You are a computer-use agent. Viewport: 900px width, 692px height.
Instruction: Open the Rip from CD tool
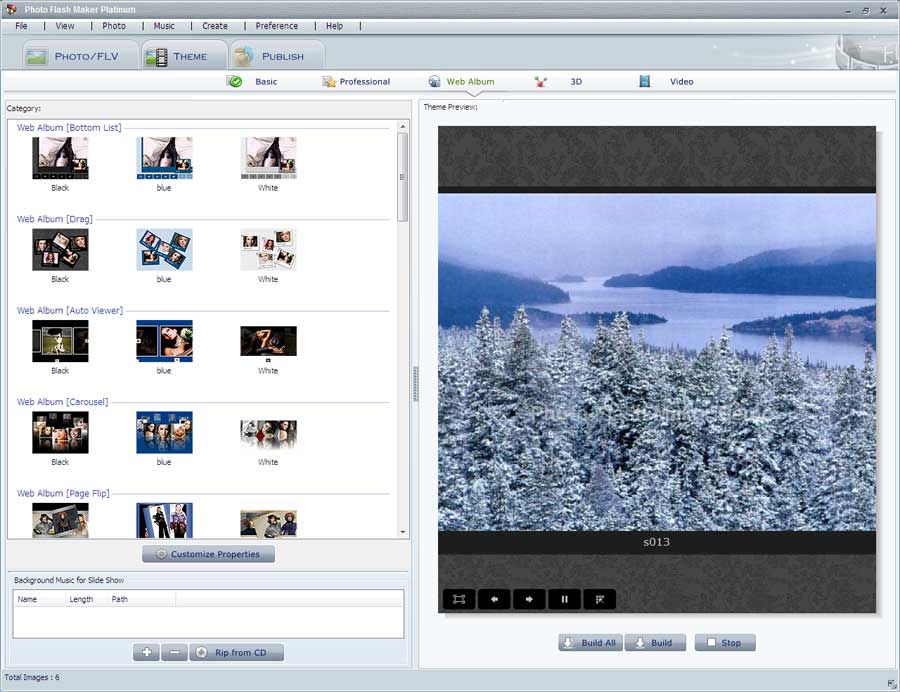[x=237, y=651]
